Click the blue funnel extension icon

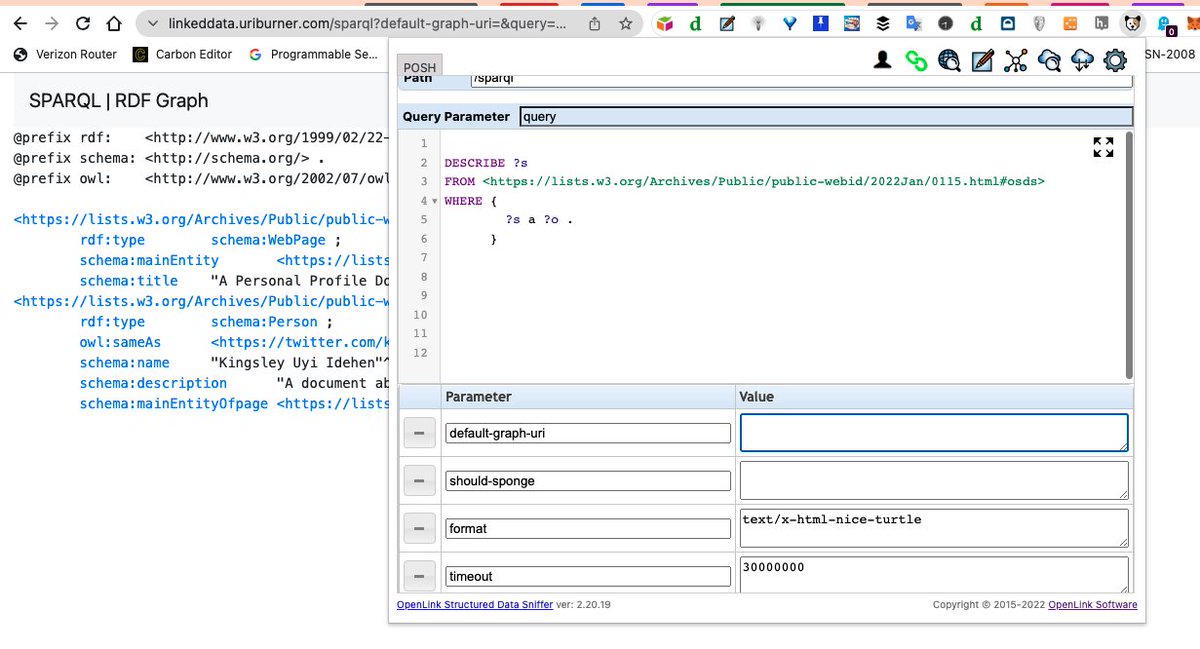coord(790,23)
